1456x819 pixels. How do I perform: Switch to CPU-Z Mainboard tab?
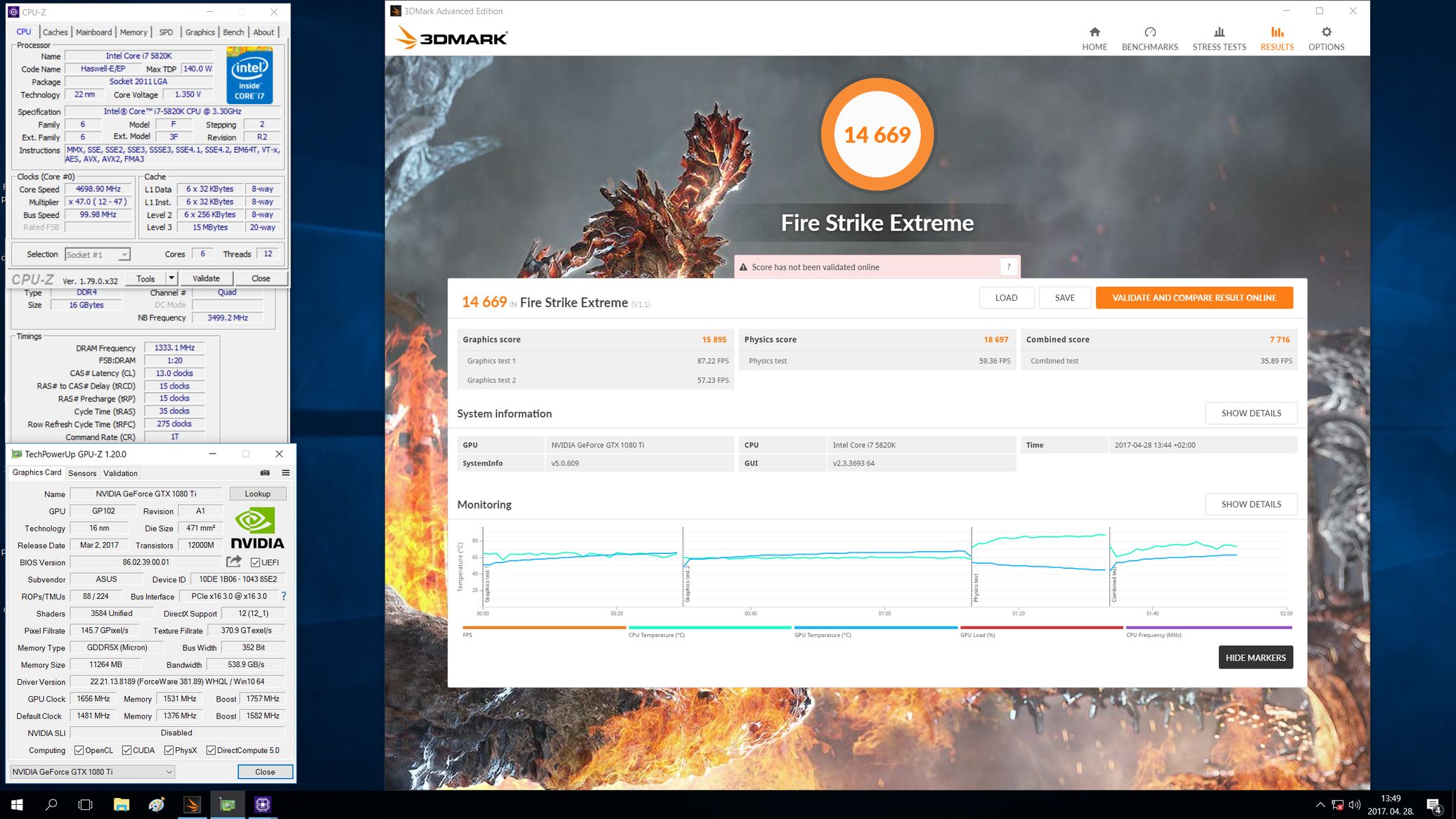pyautogui.click(x=94, y=32)
